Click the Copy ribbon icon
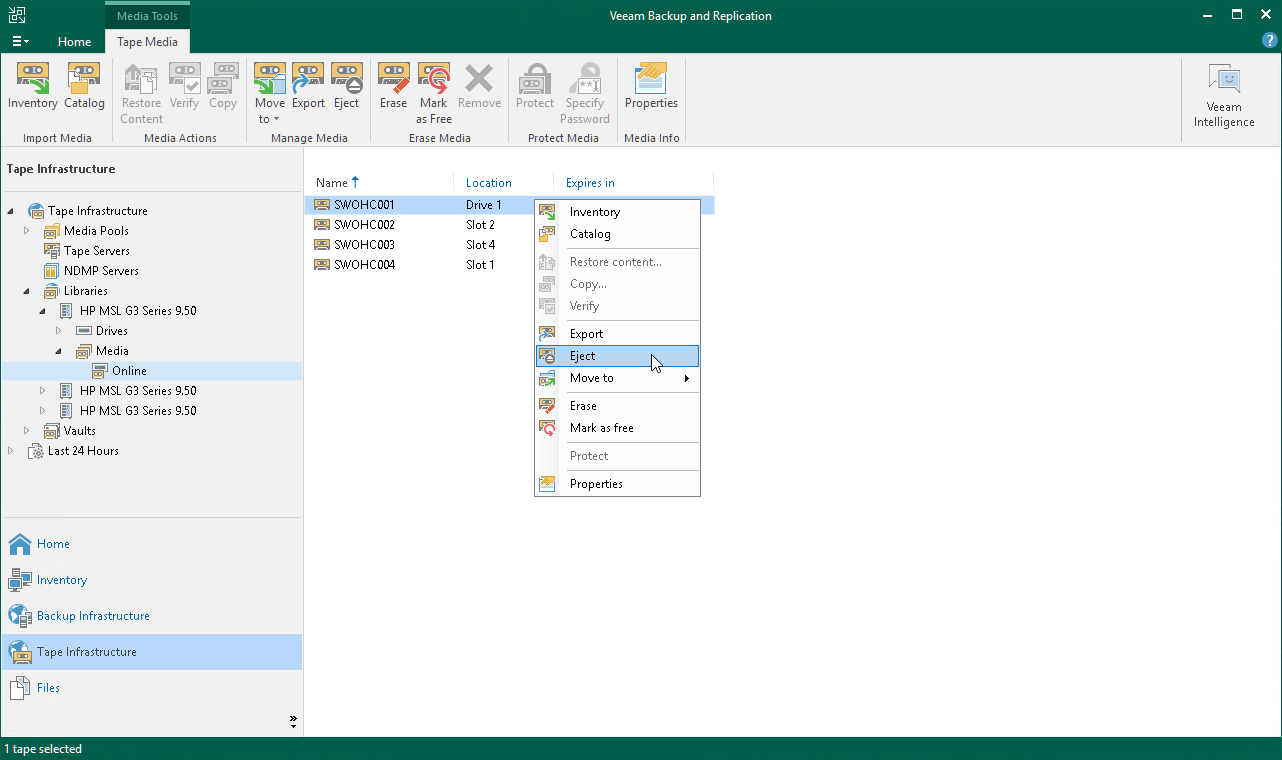Screen dimensions: 1282x760 (x=223, y=78)
